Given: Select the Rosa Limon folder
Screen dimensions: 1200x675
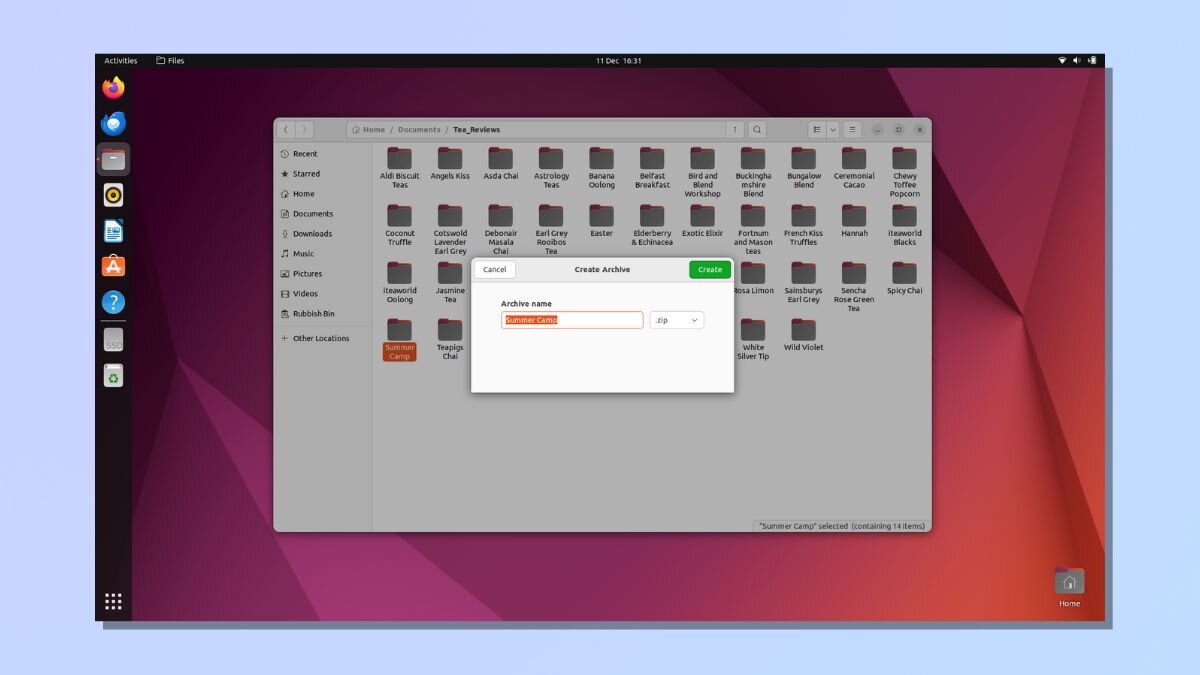Looking at the screenshot, I should pyautogui.click(x=753, y=278).
